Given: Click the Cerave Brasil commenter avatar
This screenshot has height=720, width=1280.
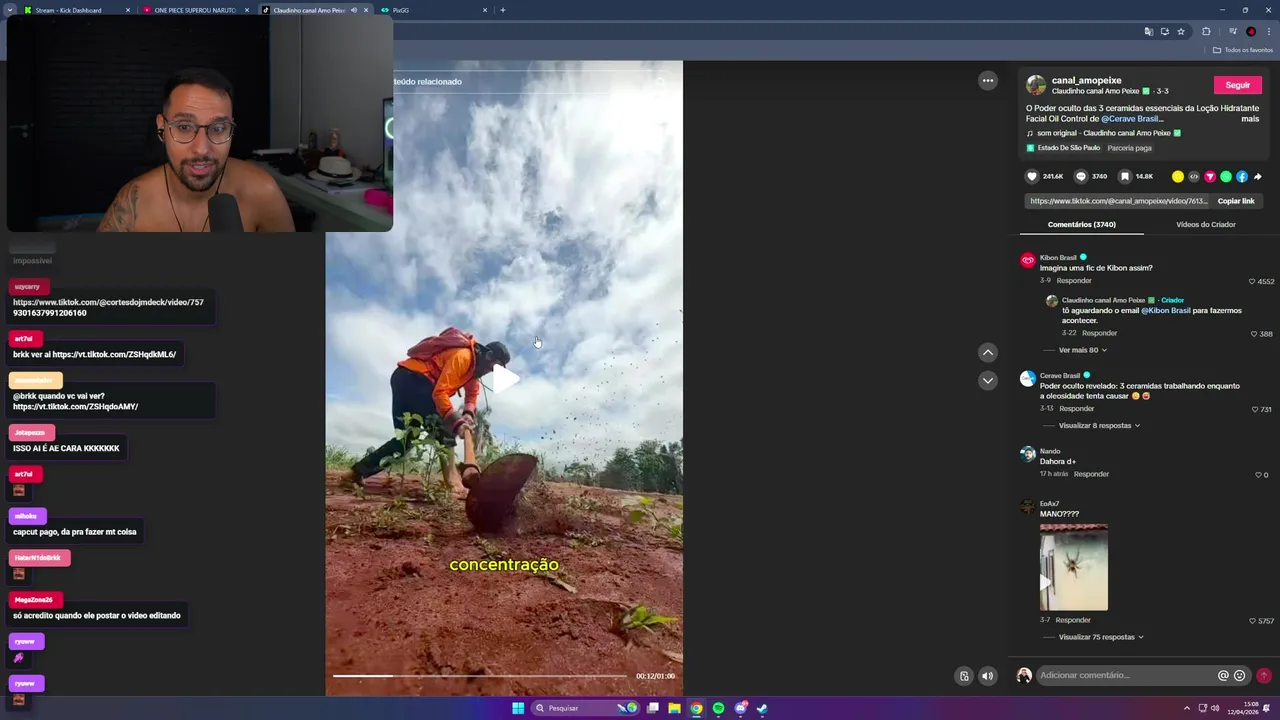Looking at the screenshot, I should 1027,378.
